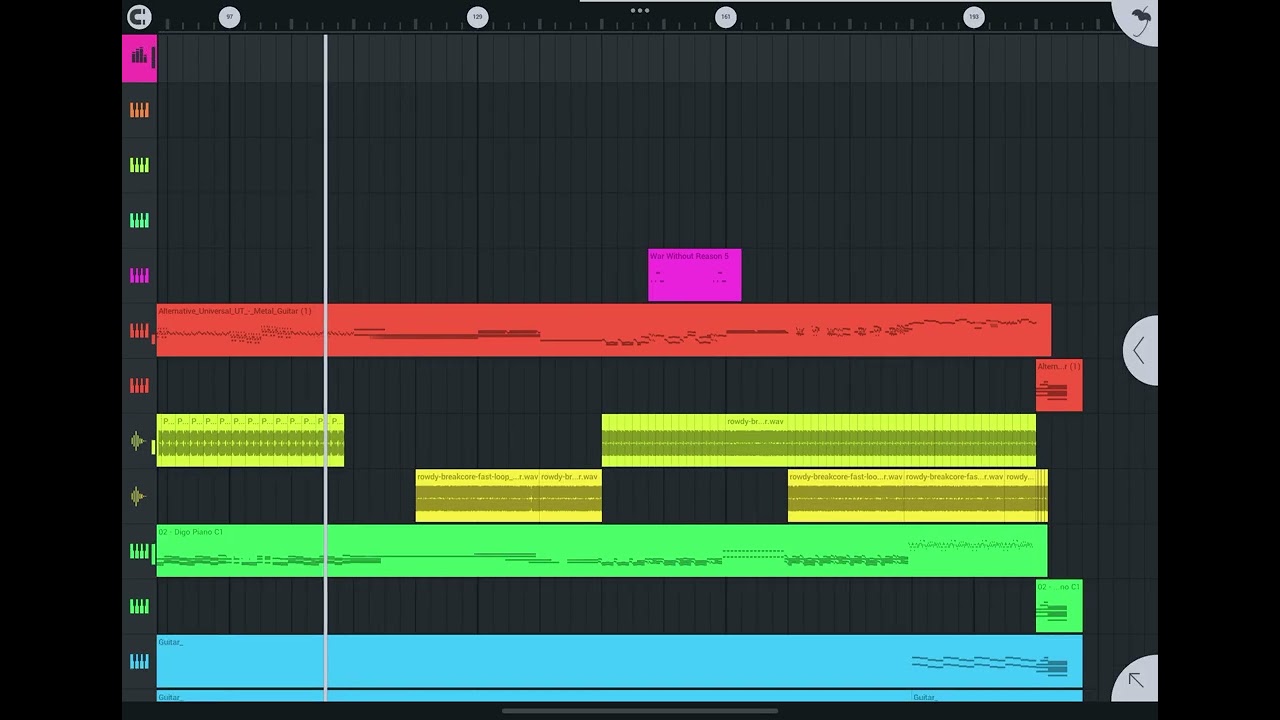Image resolution: width=1280 pixels, height=720 pixels.
Task: Select the long lime rowdy-br...r.wav clip
Action: (x=819, y=440)
